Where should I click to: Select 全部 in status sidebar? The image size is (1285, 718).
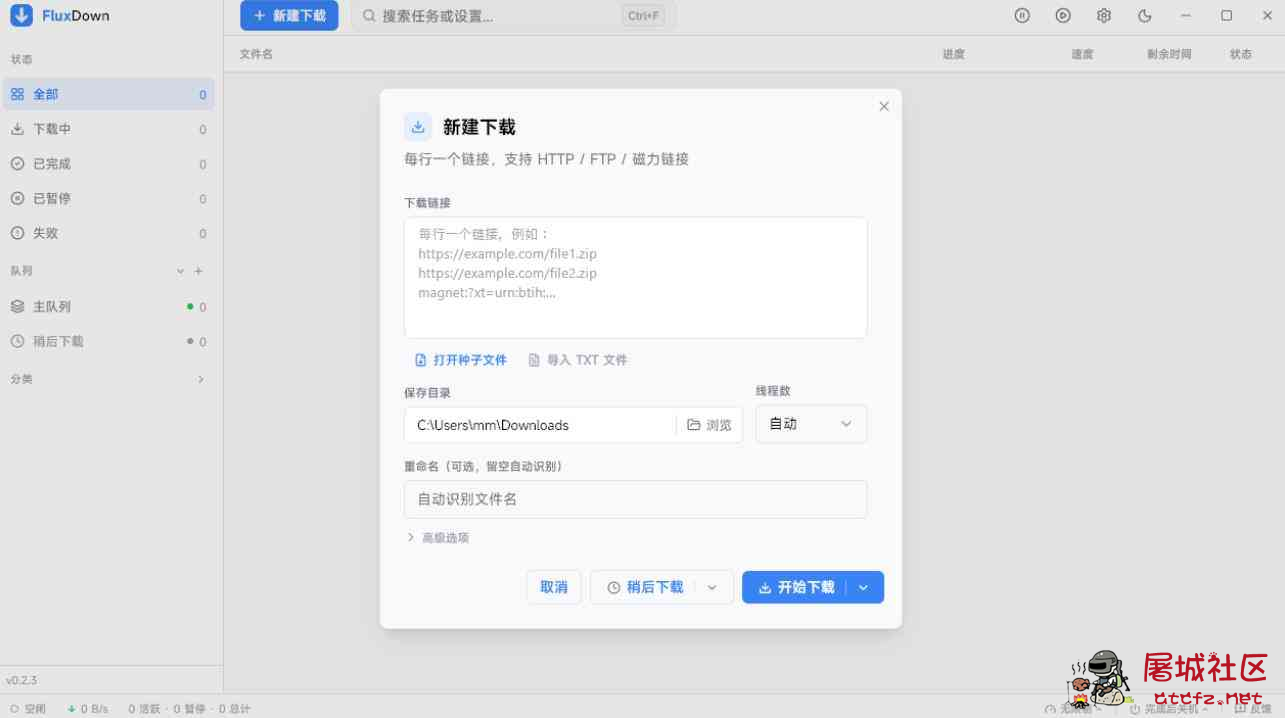pyautogui.click(x=108, y=94)
